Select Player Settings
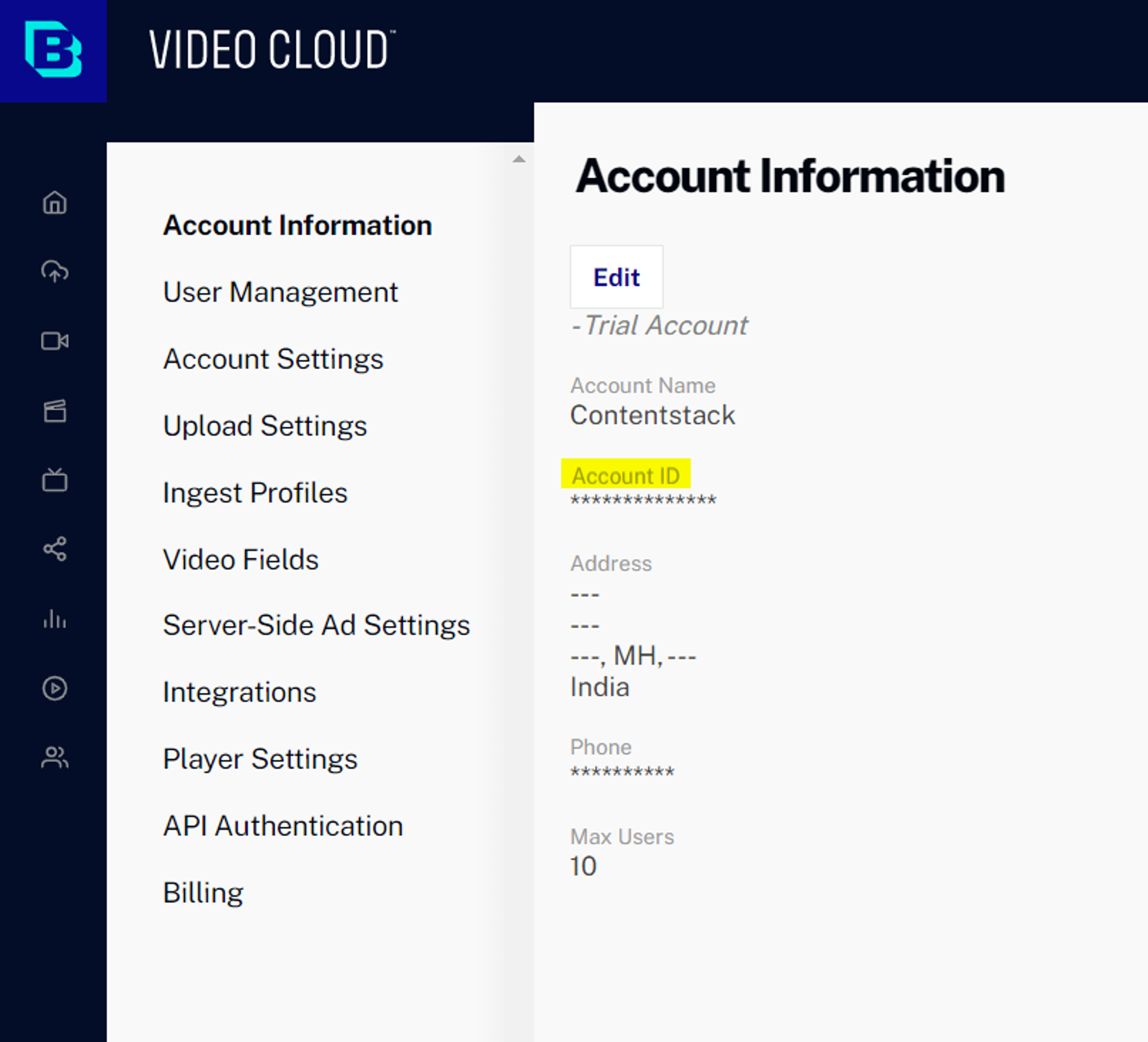1148x1042 pixels. click(x=260, y=759)
